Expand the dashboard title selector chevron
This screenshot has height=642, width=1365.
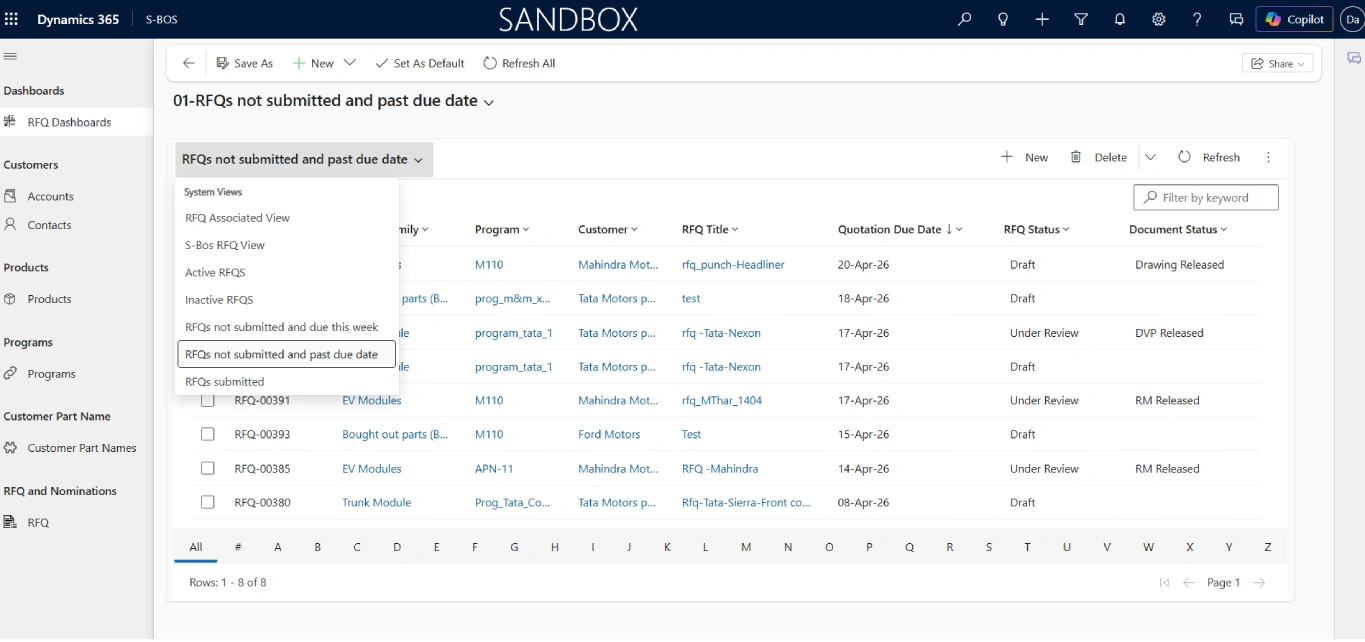489,102
